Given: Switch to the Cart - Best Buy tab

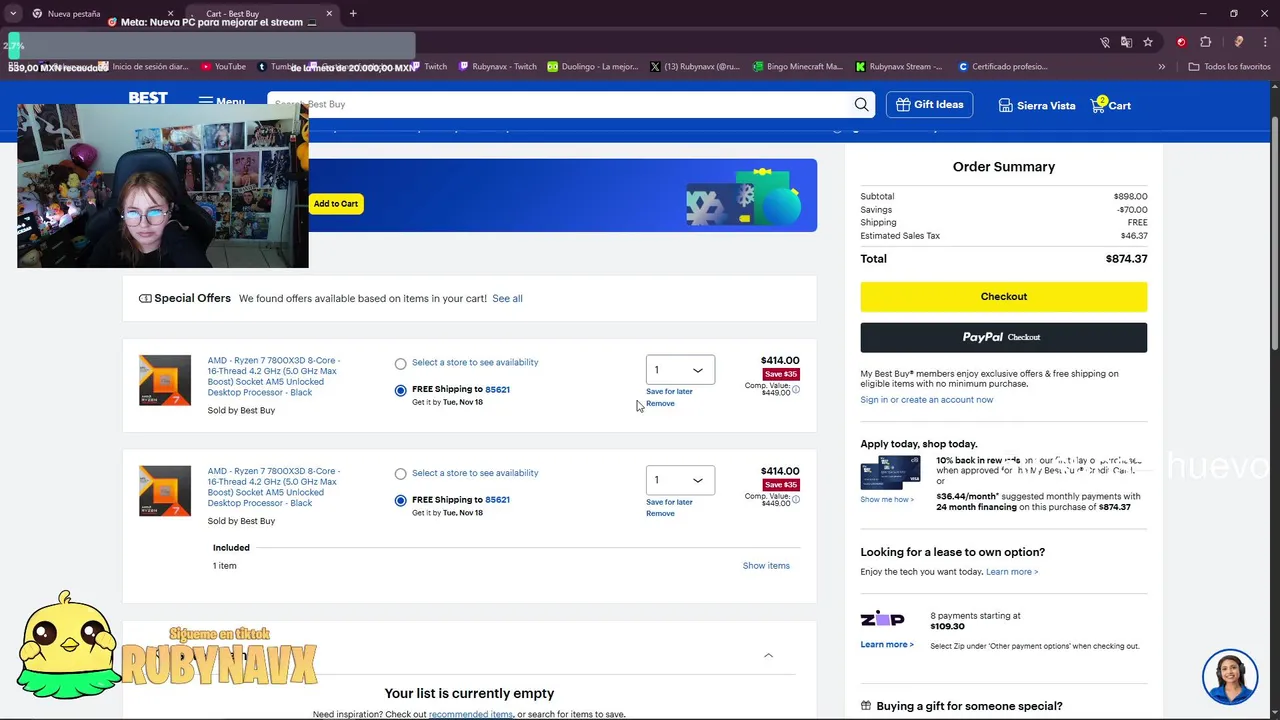Looking at the screenshot, I should pos(258,13).
